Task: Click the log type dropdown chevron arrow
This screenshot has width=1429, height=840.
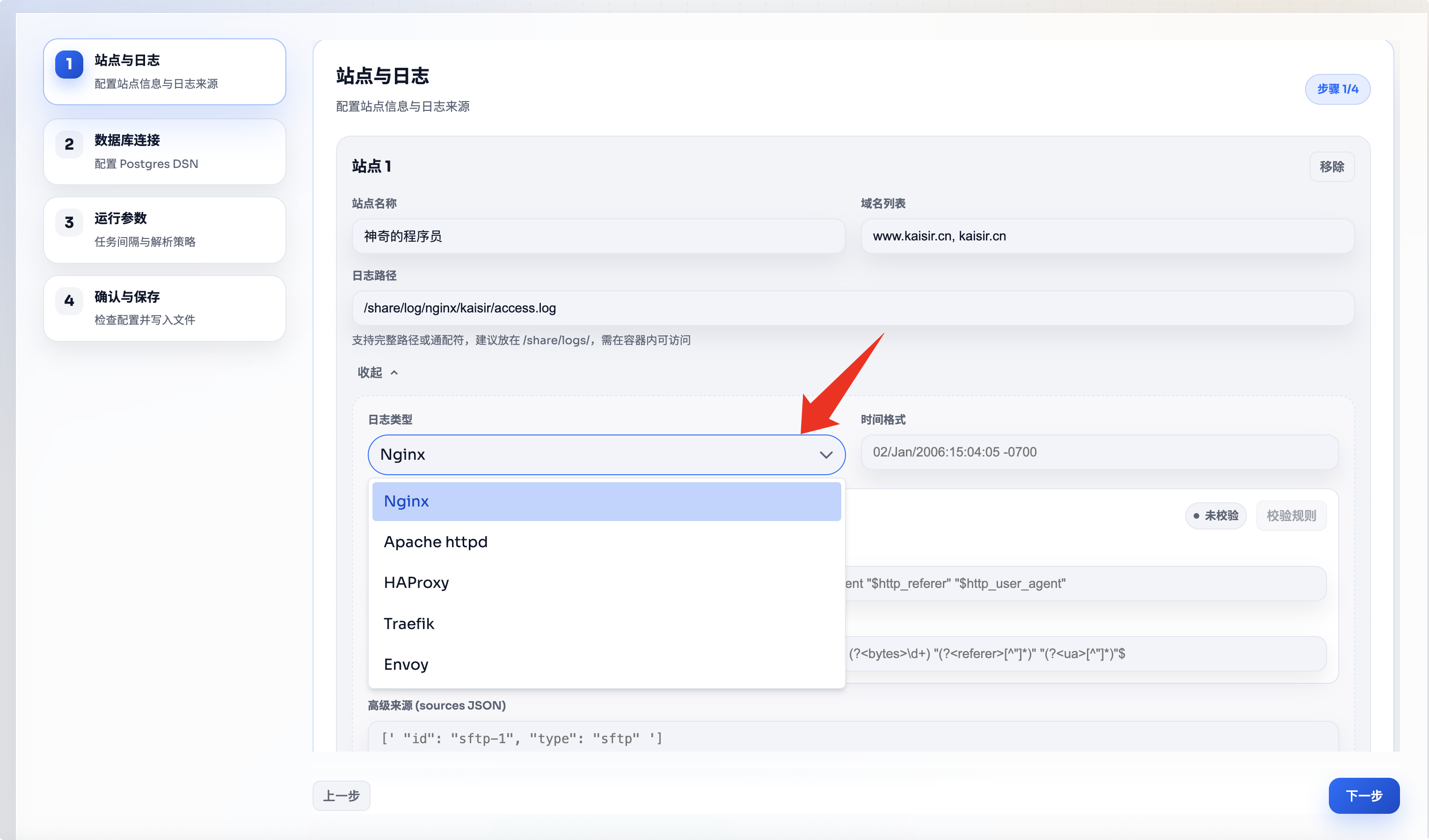Action: pyautogui.click(x=825, y=455)
